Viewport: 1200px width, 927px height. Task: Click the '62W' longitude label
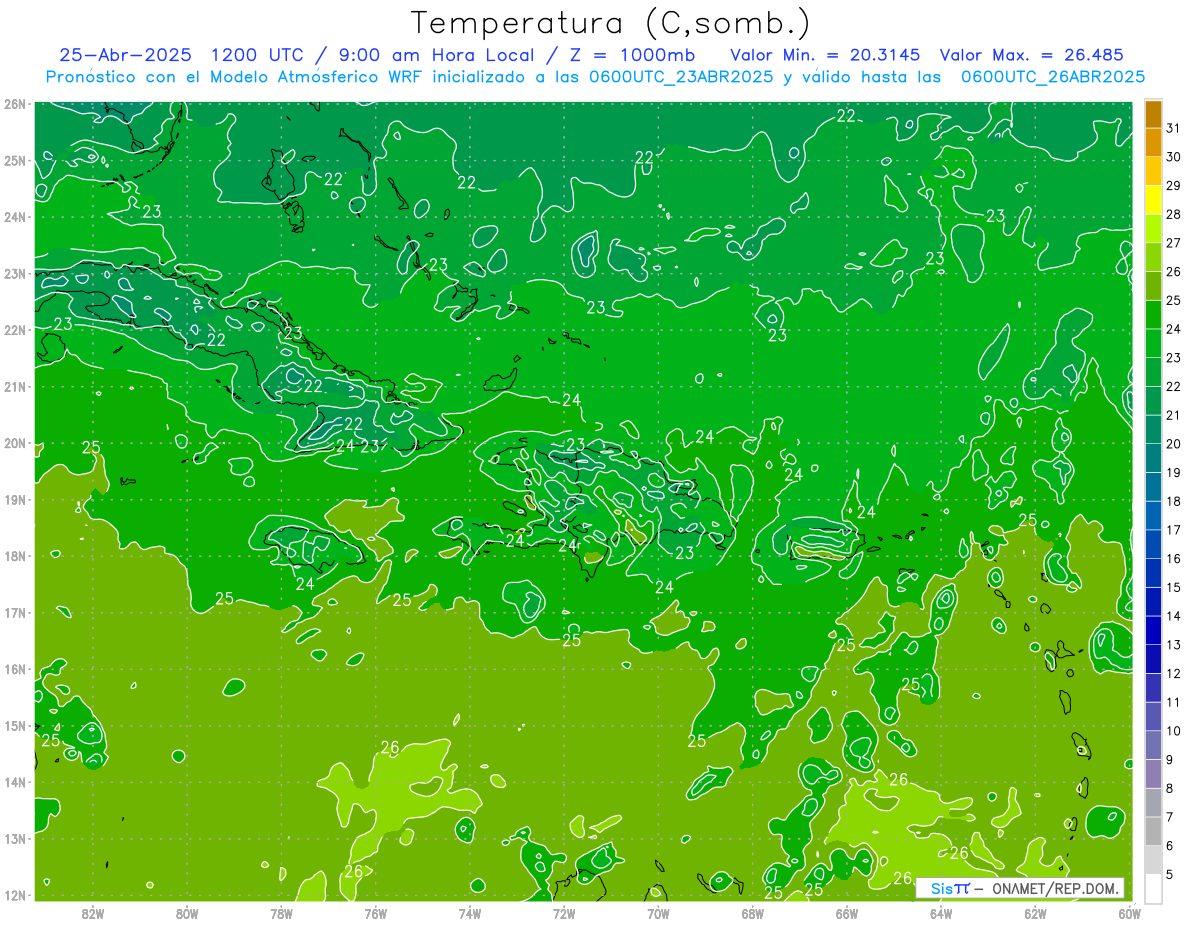(1035, 913)
